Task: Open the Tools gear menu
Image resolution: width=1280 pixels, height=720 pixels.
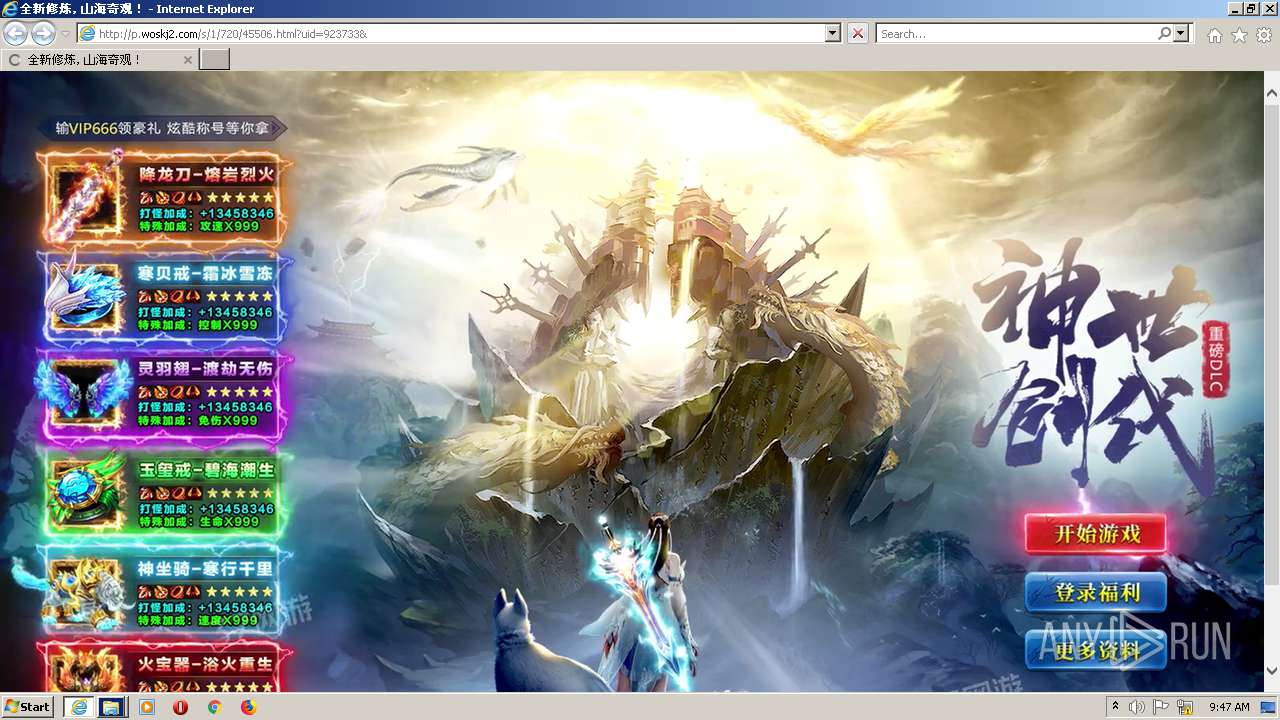Action: click(1264, 35)
